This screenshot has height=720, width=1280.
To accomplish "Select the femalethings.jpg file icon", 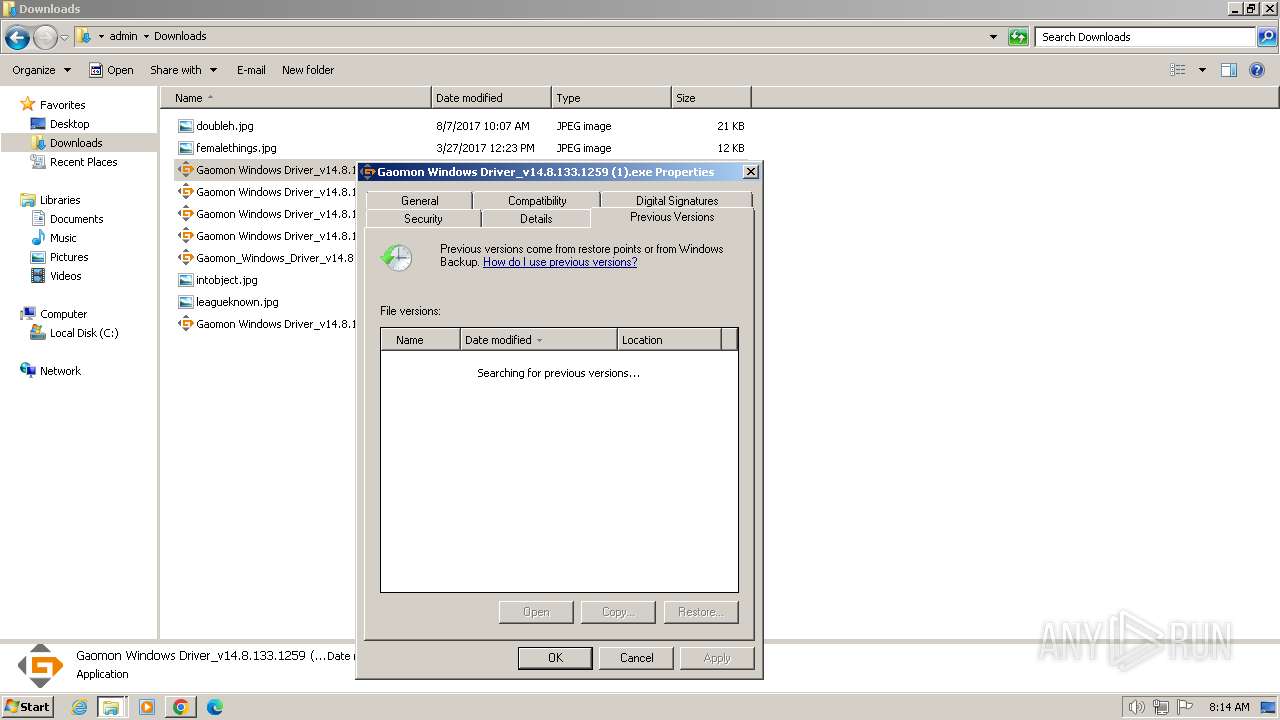I will pyautogui.click(x=185, y=148).
